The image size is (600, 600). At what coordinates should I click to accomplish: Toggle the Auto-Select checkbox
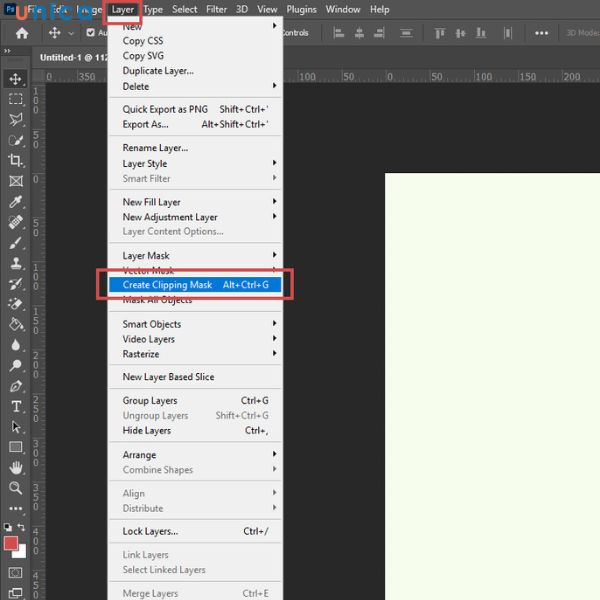(x=90, y=33)
